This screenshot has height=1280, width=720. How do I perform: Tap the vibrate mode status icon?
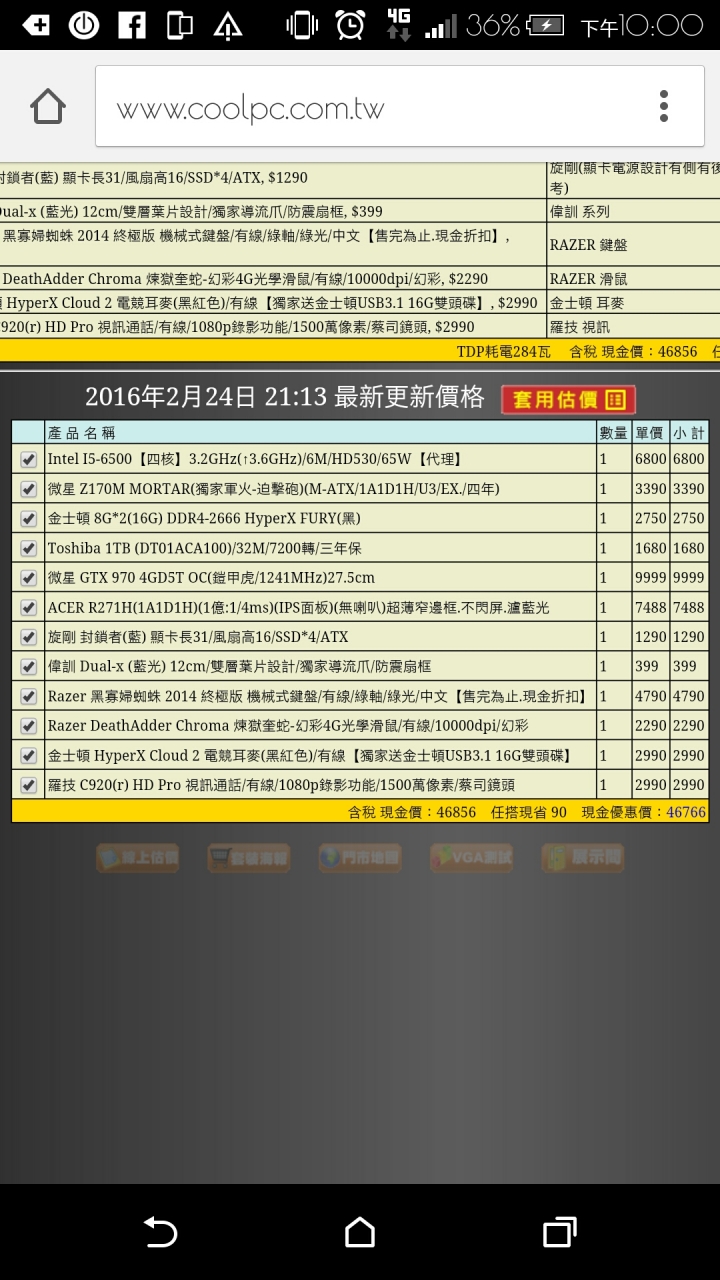click(x=301, y=25)
